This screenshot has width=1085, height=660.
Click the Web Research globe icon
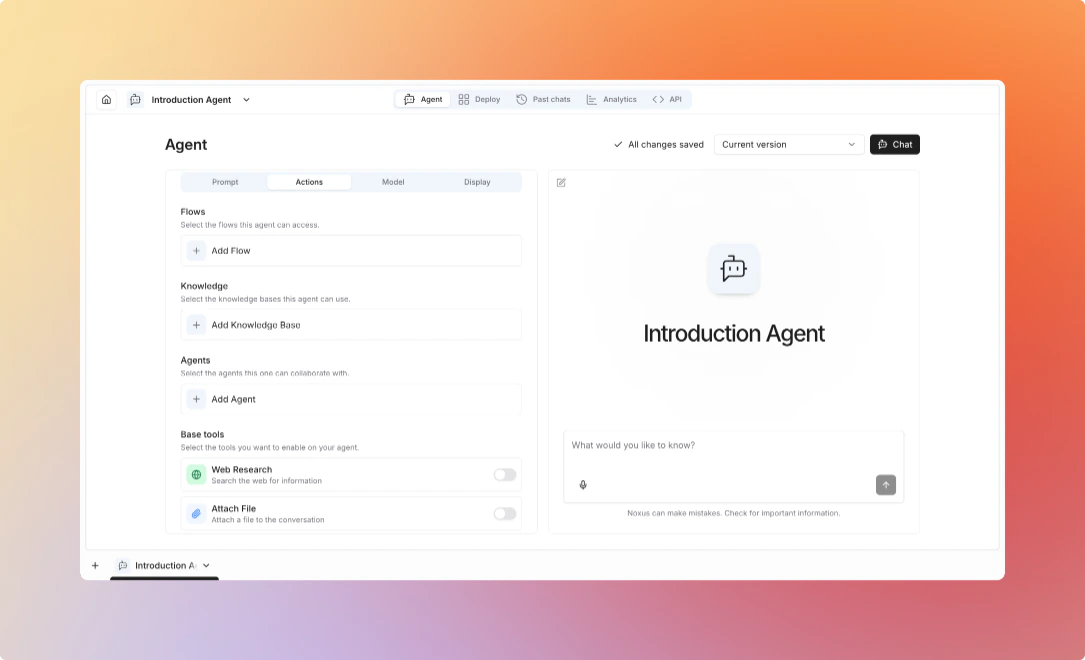[196, 474]
